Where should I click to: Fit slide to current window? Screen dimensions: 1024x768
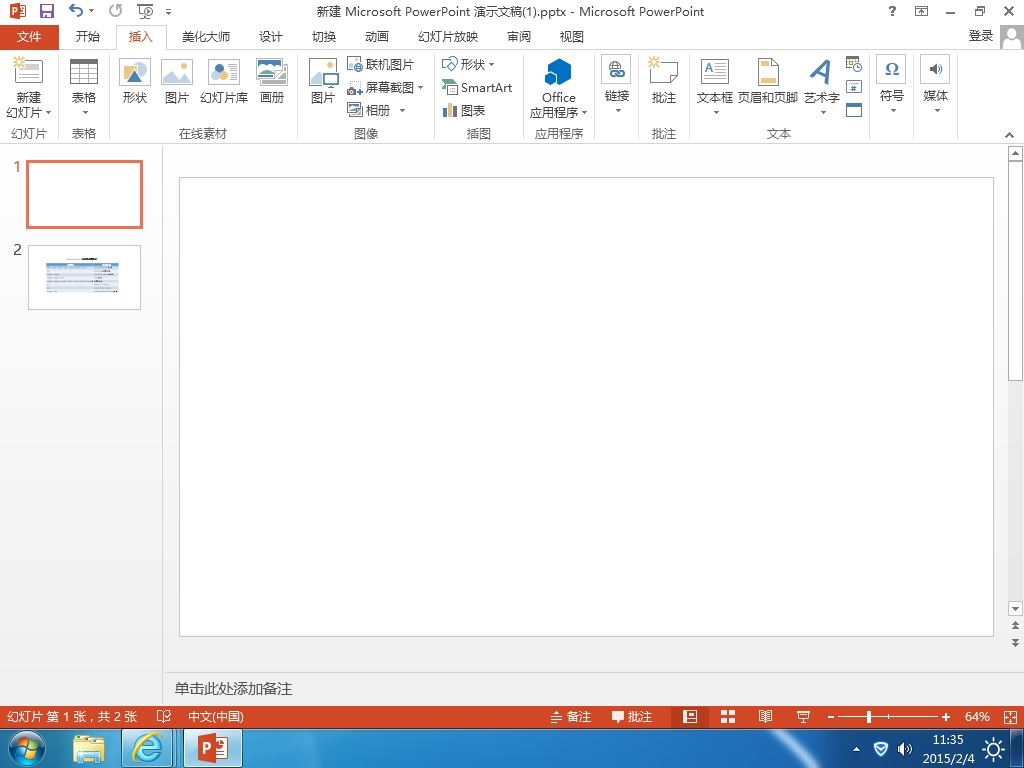tap(1010, 717)
